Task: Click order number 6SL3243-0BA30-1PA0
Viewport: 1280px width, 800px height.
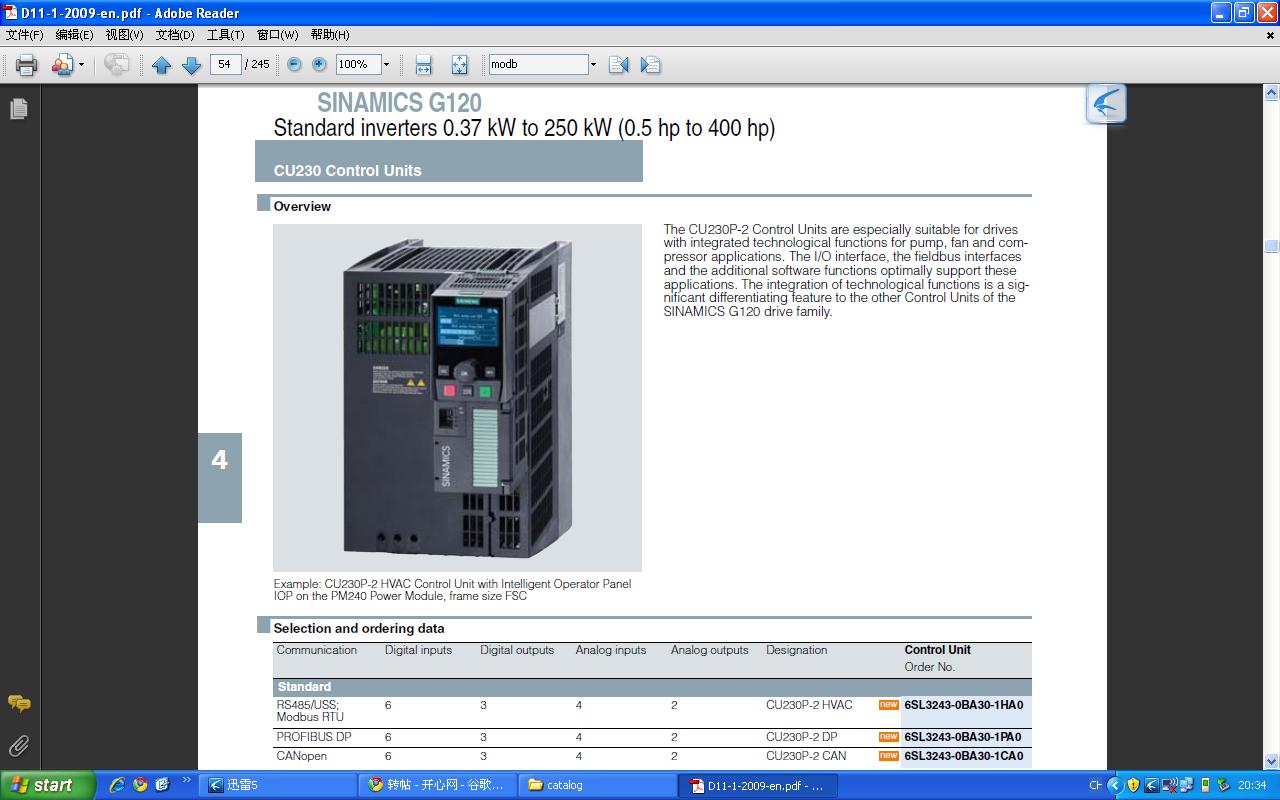Action: click(x=963, y=737)
